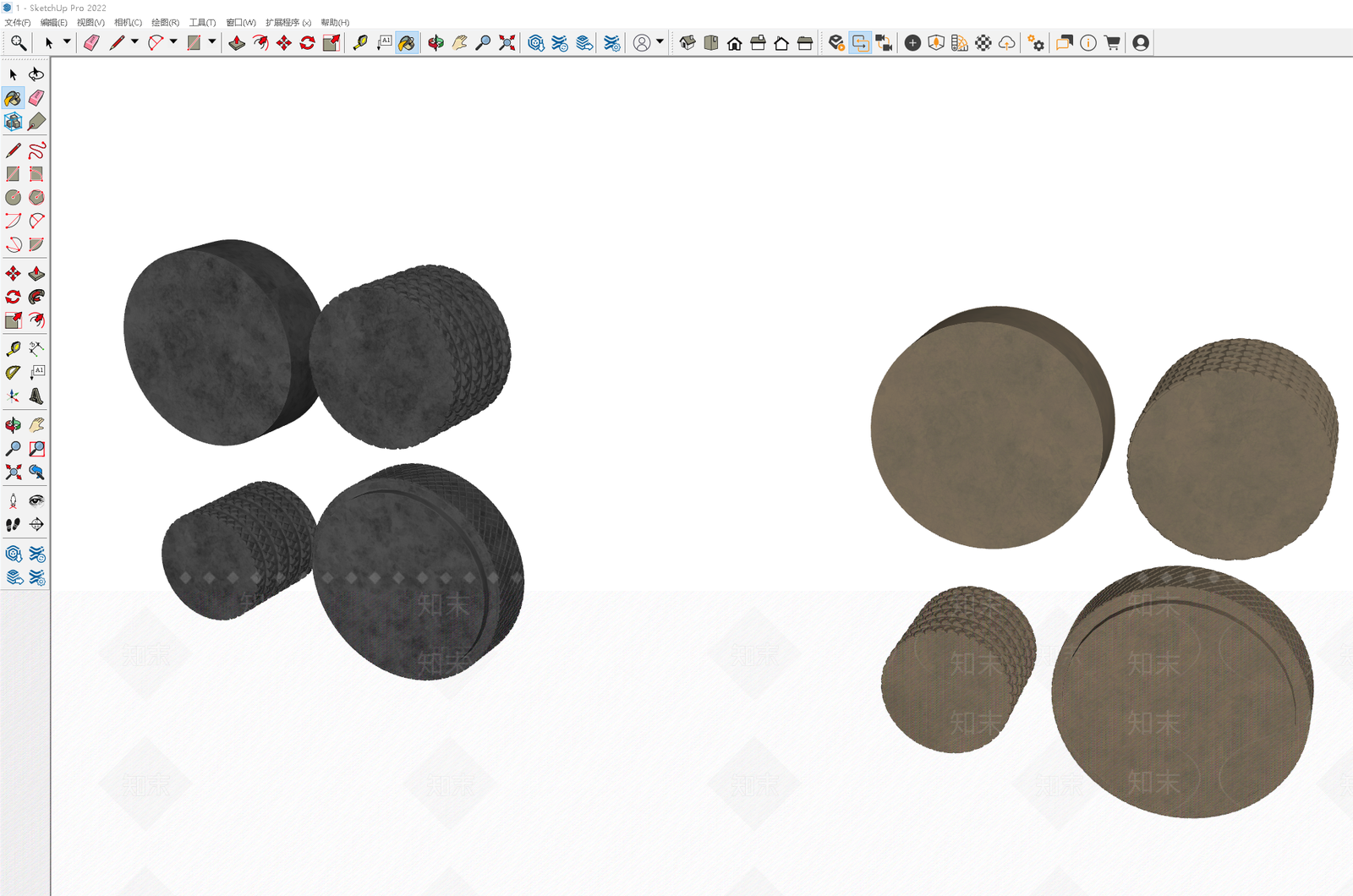Viewport: 1353px width, 896px height.
Task: Activate the Position Camera tool
Action: click(x=13, y=500)
